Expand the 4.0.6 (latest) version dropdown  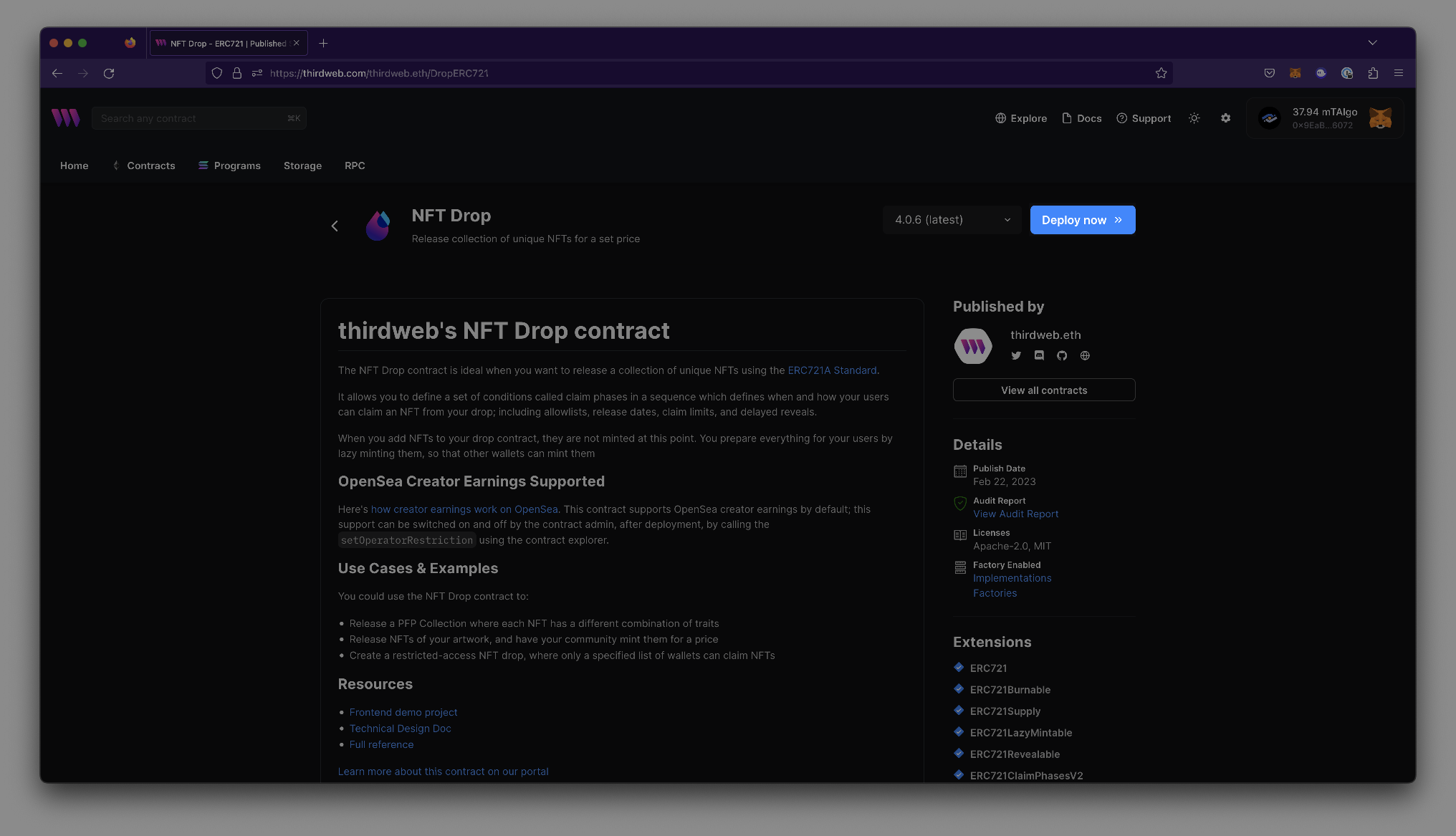click(952, 220)
